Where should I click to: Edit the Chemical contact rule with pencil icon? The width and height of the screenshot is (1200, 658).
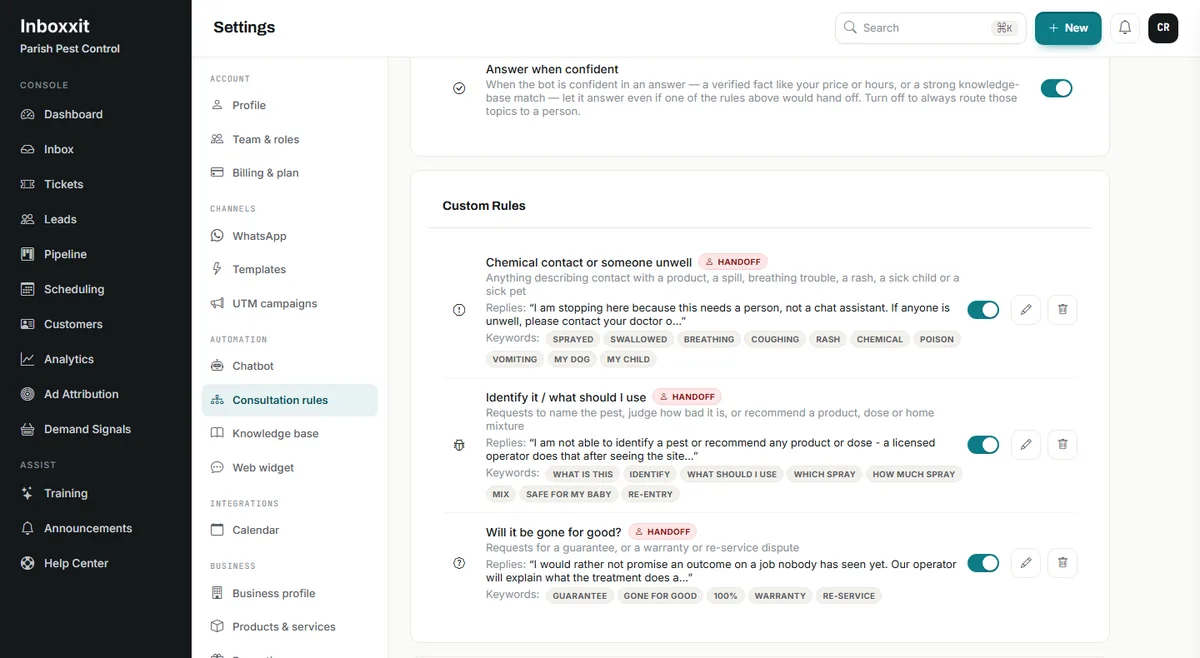[1025, 310]
